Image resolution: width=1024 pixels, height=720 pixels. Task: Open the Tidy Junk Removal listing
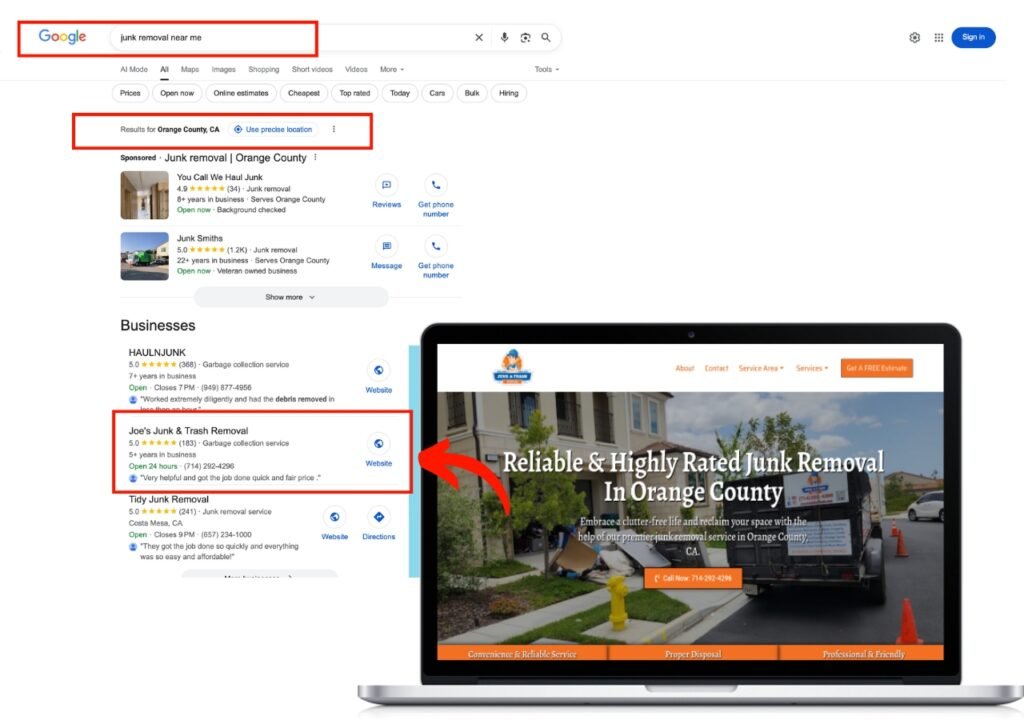point(168,499)
